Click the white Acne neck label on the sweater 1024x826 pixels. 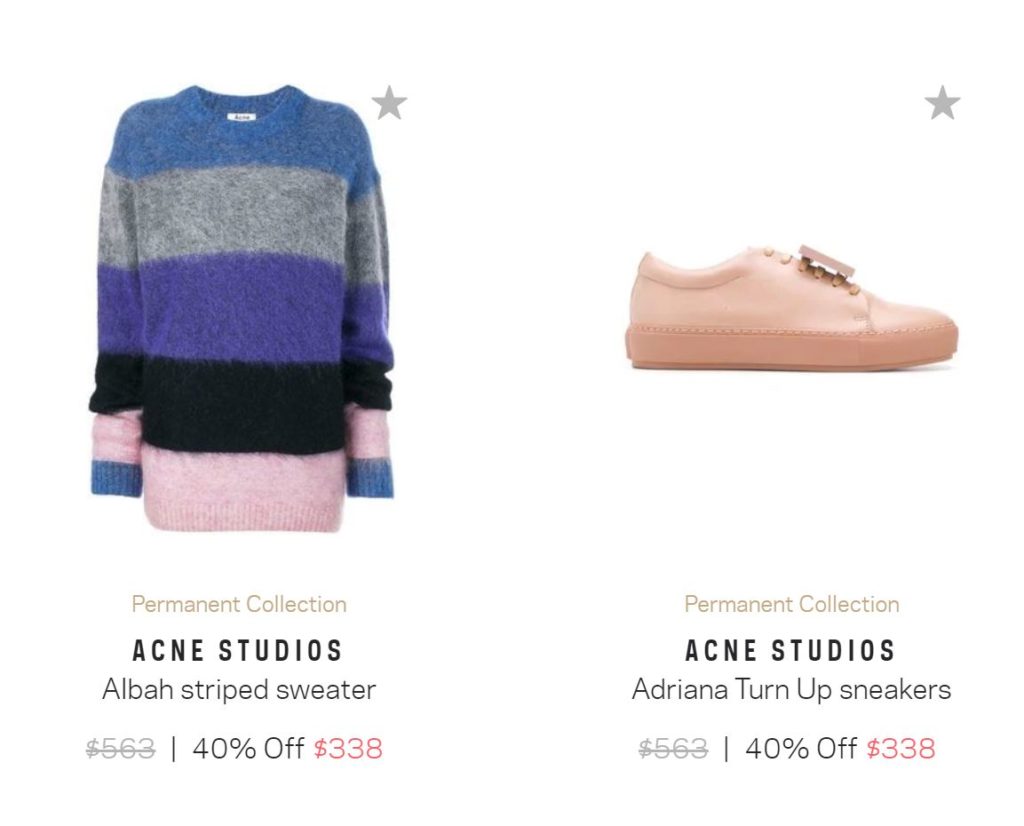(240, 117)
